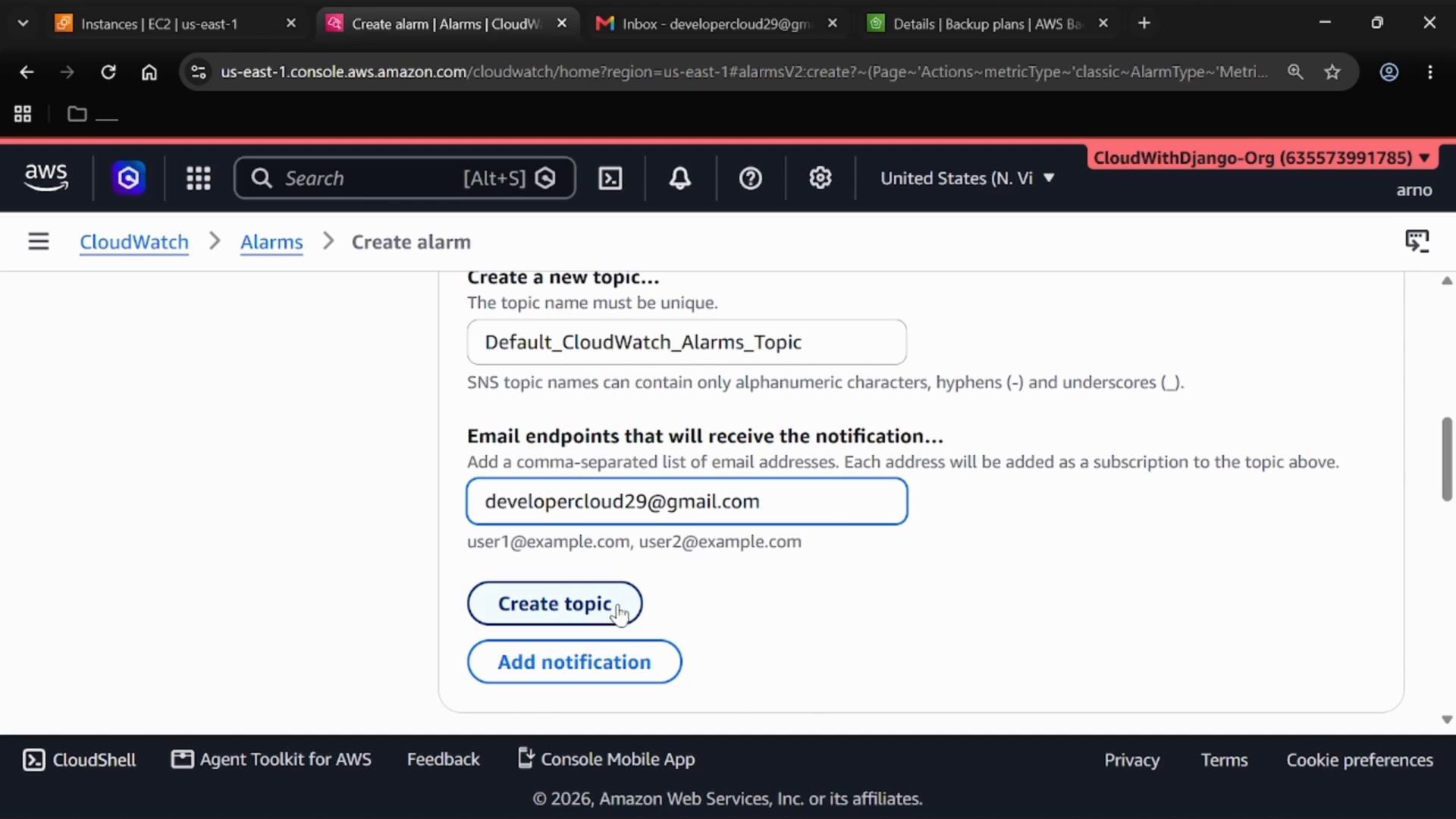Open the help question mark menu
The width and height of the screenshot is (1456, 819).
pos(751,178)
